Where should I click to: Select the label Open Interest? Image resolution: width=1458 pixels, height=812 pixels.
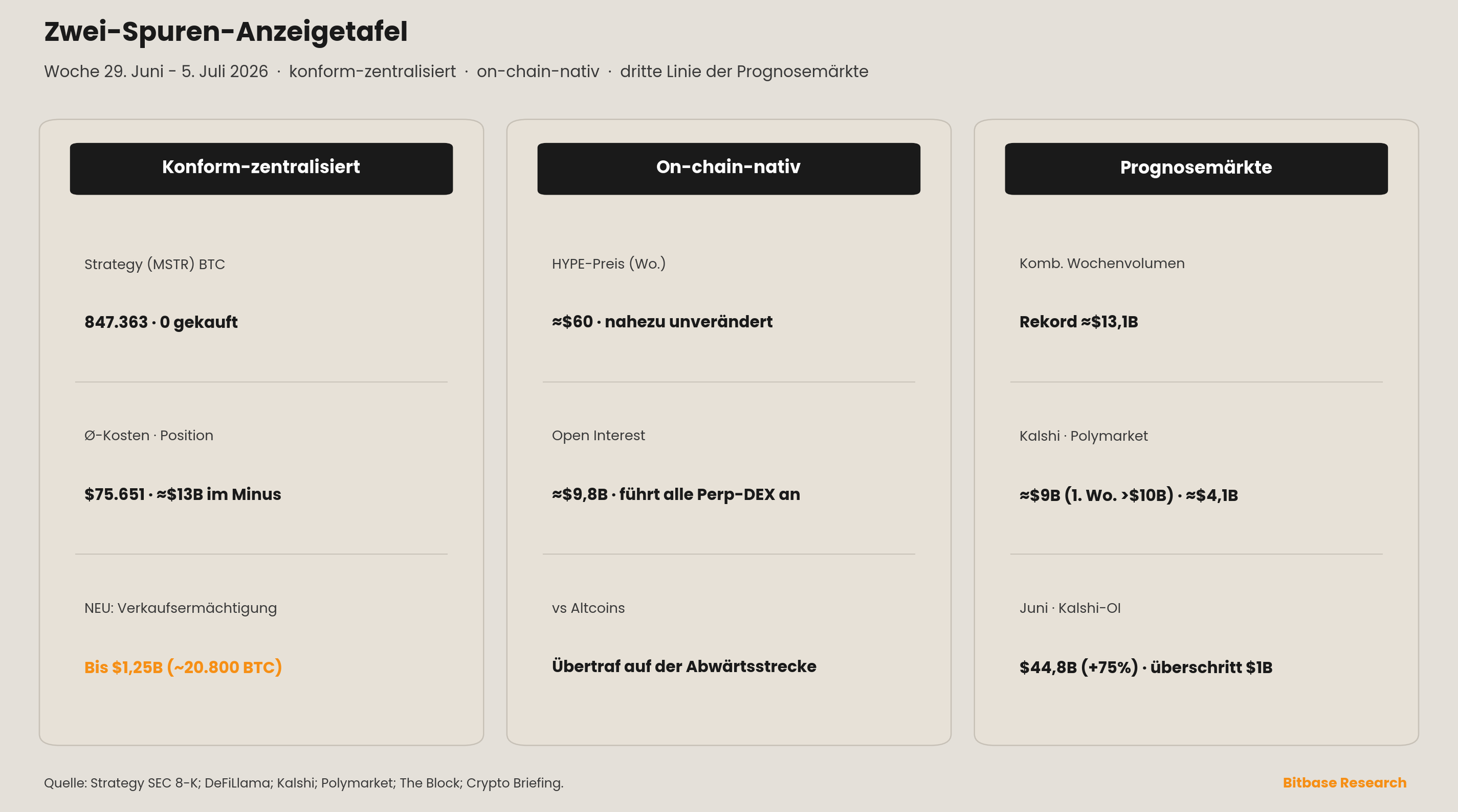(598, 436)
